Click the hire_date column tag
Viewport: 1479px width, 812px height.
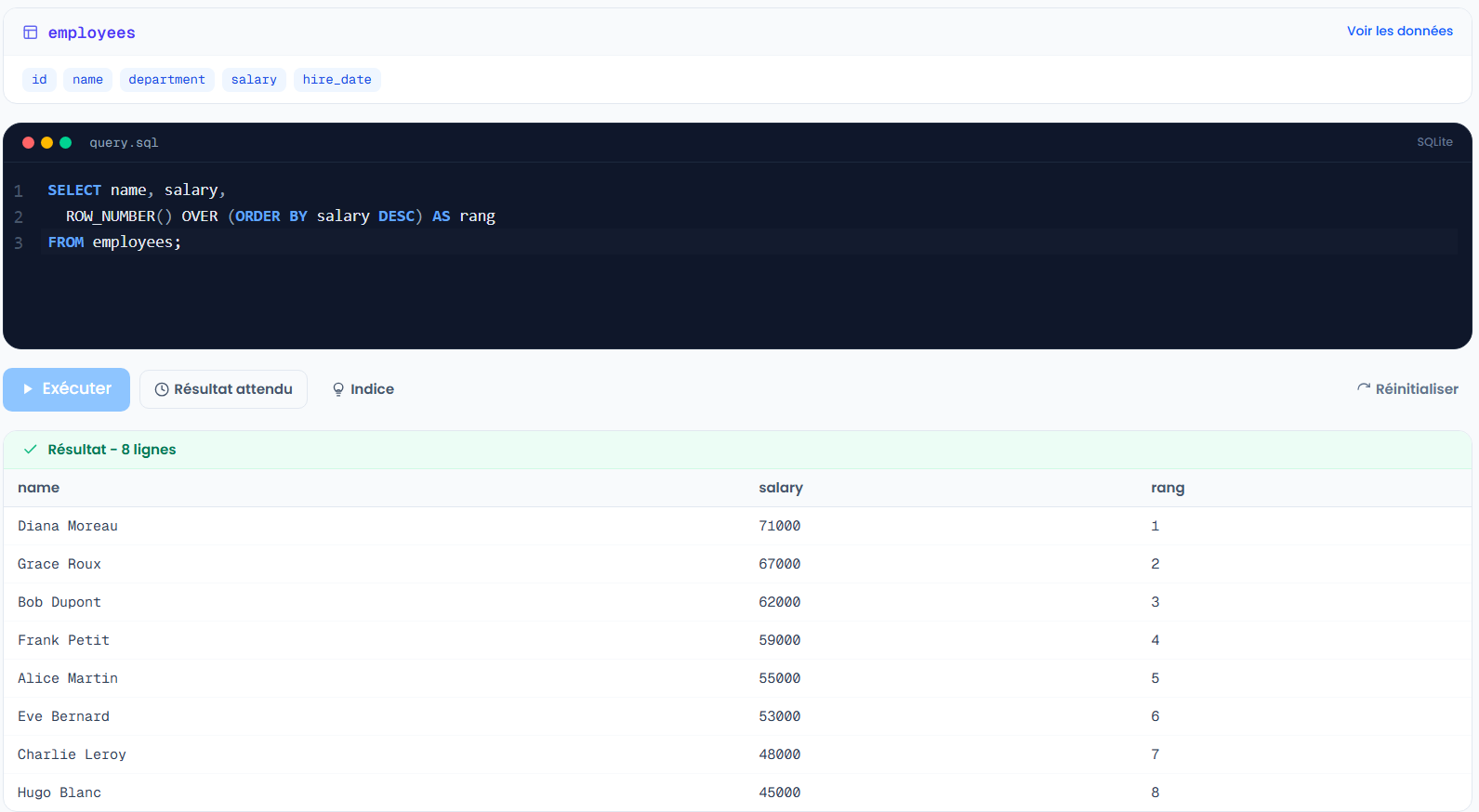click(x=337, y=80)
